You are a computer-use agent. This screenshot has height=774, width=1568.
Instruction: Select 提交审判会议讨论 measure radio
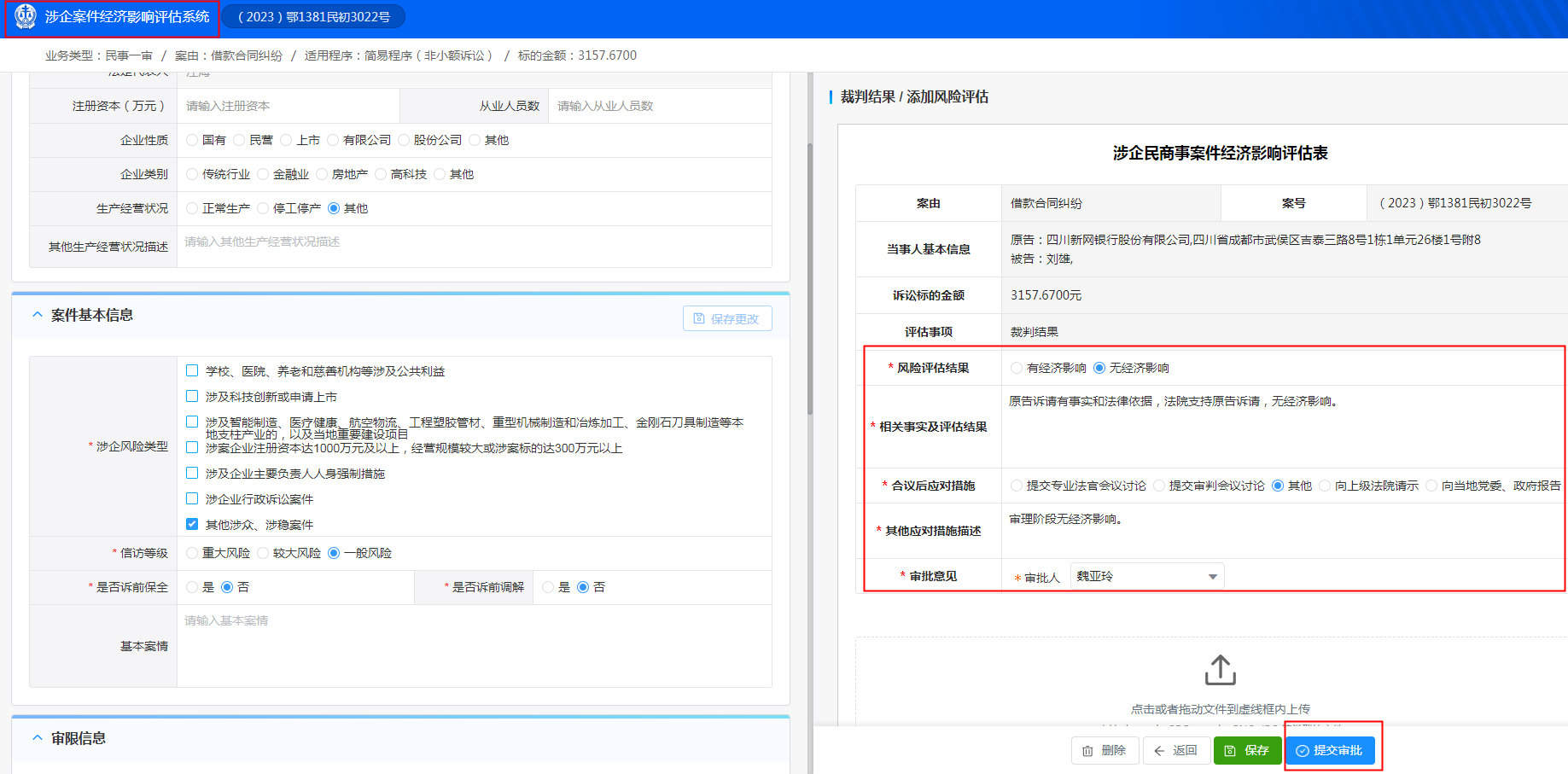[x=1158, y=486]
